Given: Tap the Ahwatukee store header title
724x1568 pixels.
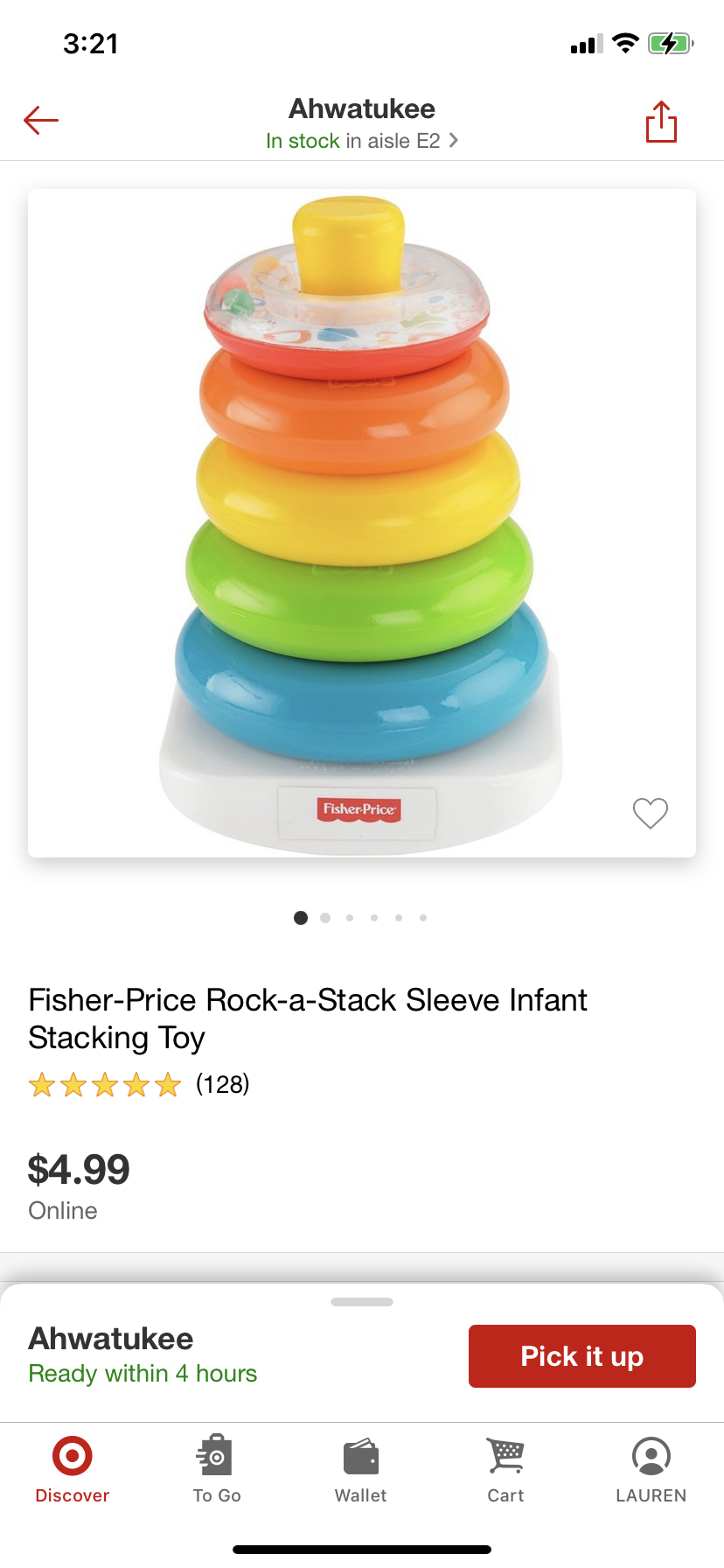Looking at the screenshot, I should coord(362,108).
